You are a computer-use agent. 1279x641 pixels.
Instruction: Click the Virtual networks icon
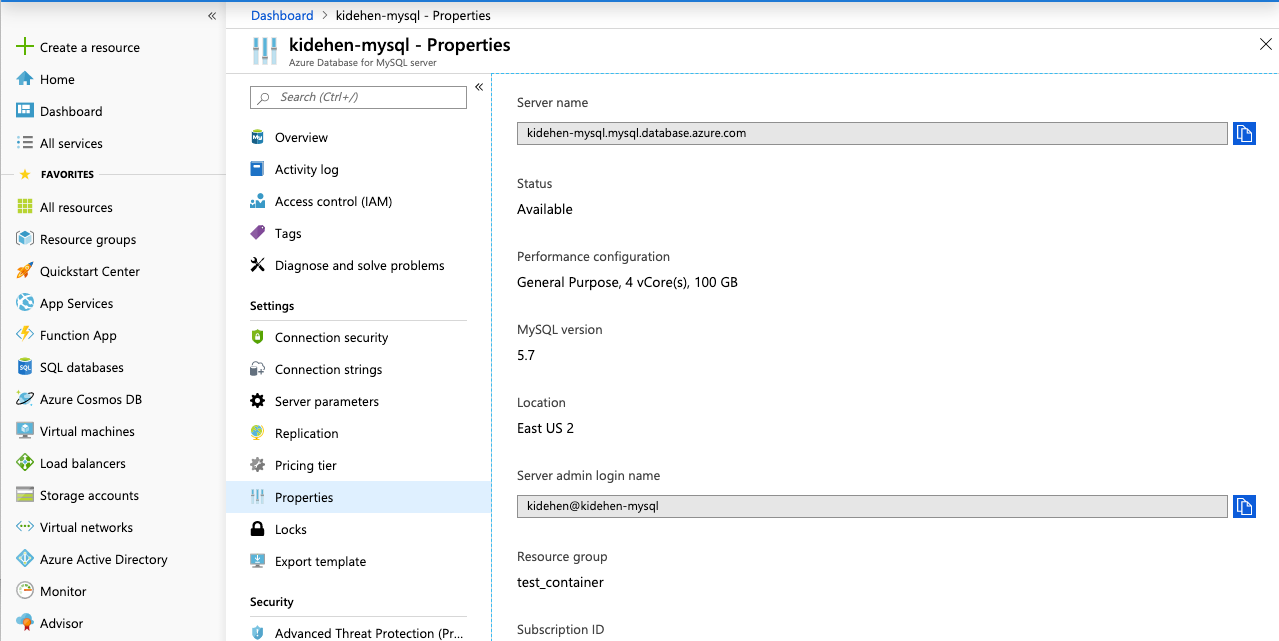click(25, 527)
